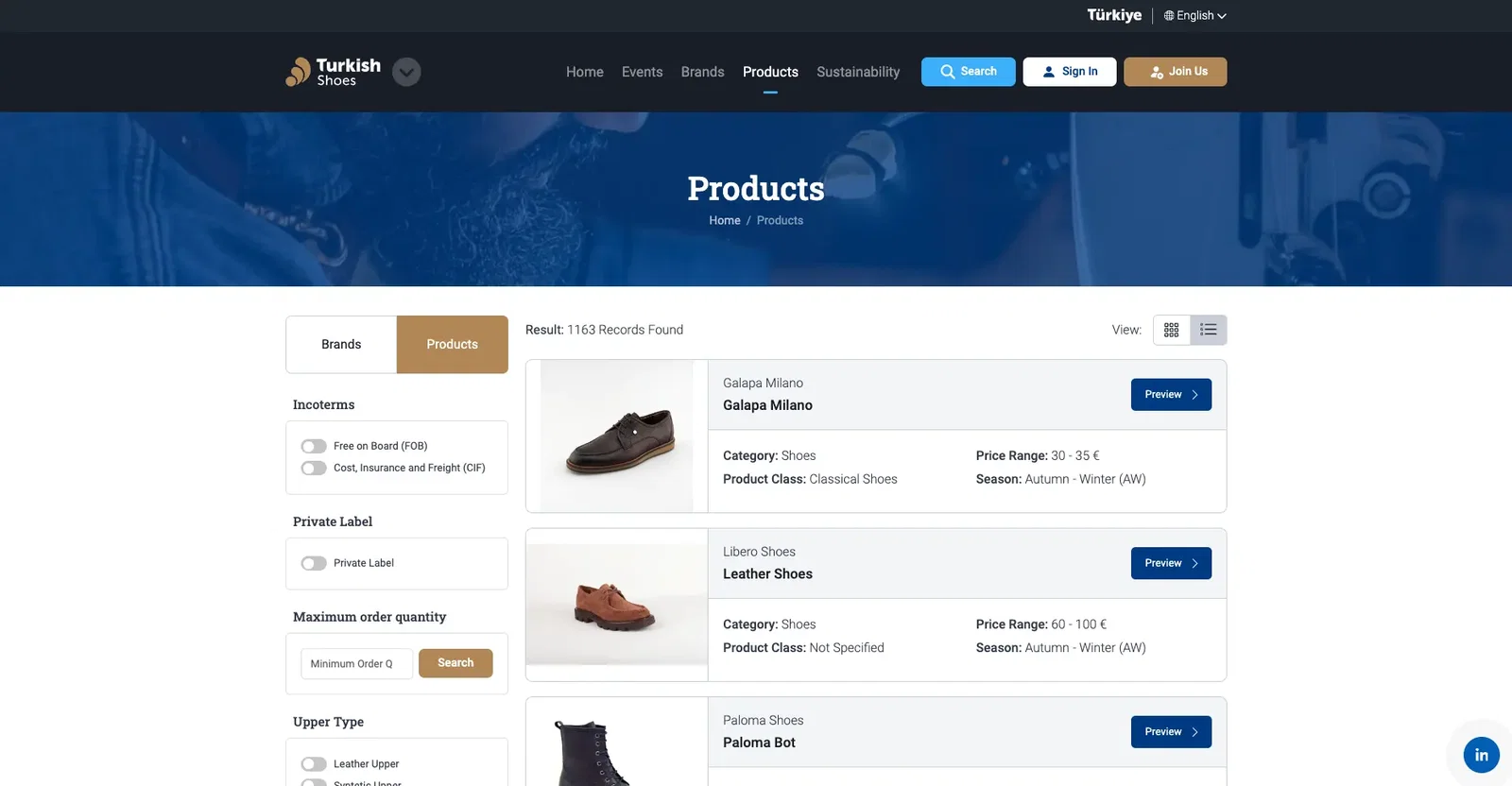Viewport: 1512px width, 786px height.
Task: Switch to grid view icon
Action: point(1171,330)
